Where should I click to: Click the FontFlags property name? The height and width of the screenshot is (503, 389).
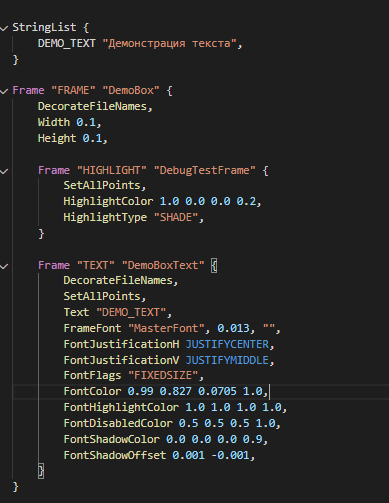pyautogui.click(x=92, y=375)
